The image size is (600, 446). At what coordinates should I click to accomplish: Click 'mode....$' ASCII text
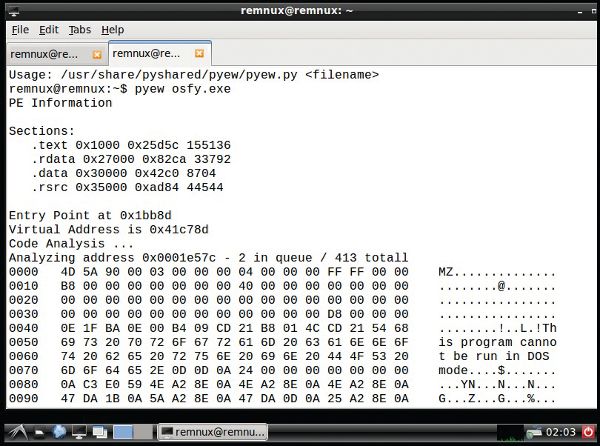pyautogui.click(x=472, y=371)
